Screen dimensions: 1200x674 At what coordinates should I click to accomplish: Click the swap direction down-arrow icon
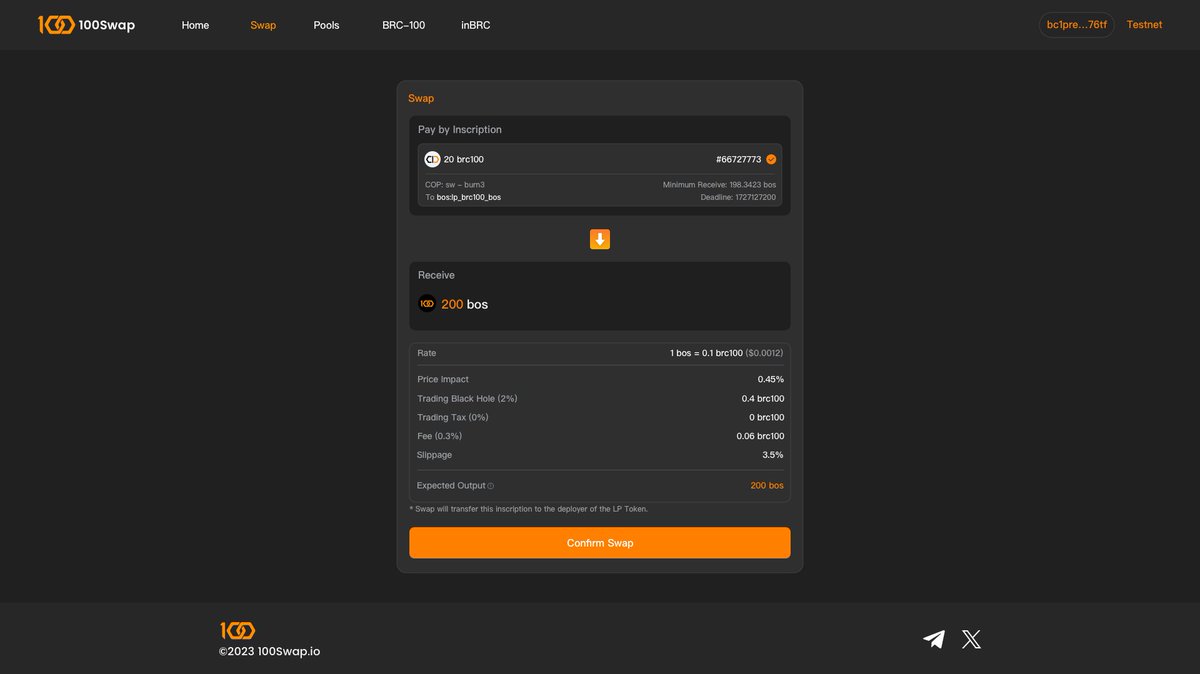[600, 239]
